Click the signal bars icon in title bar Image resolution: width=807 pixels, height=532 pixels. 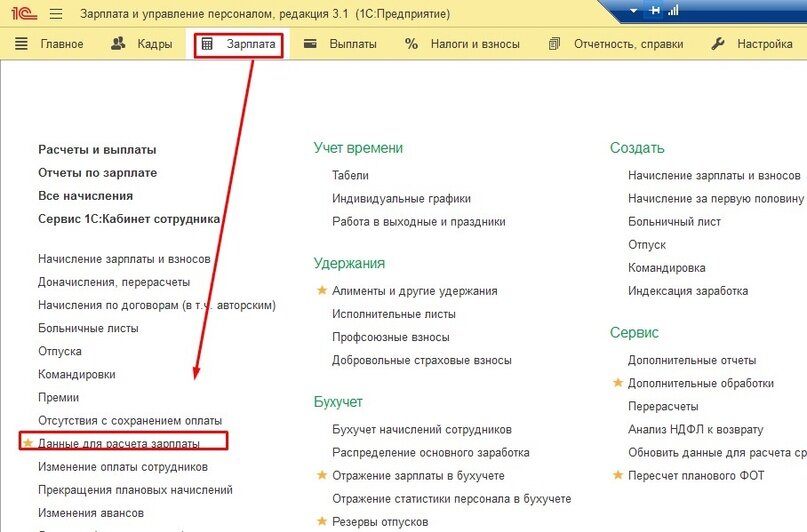(x=673, y=10)
